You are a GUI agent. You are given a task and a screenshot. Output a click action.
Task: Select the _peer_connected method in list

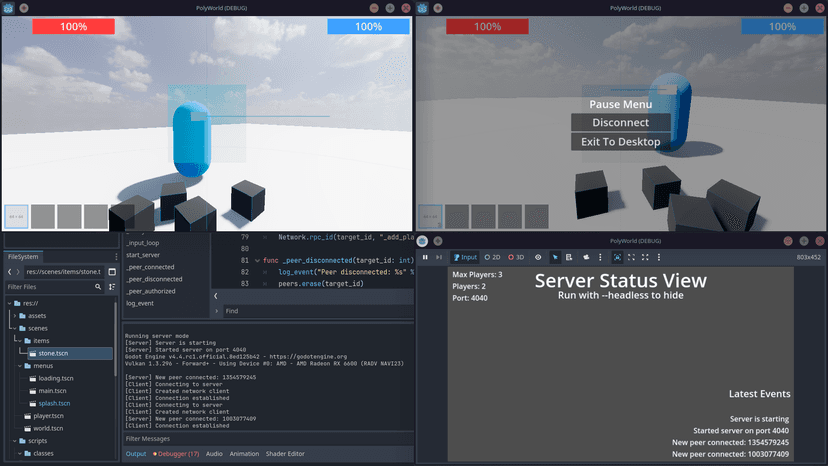point(150,267)
